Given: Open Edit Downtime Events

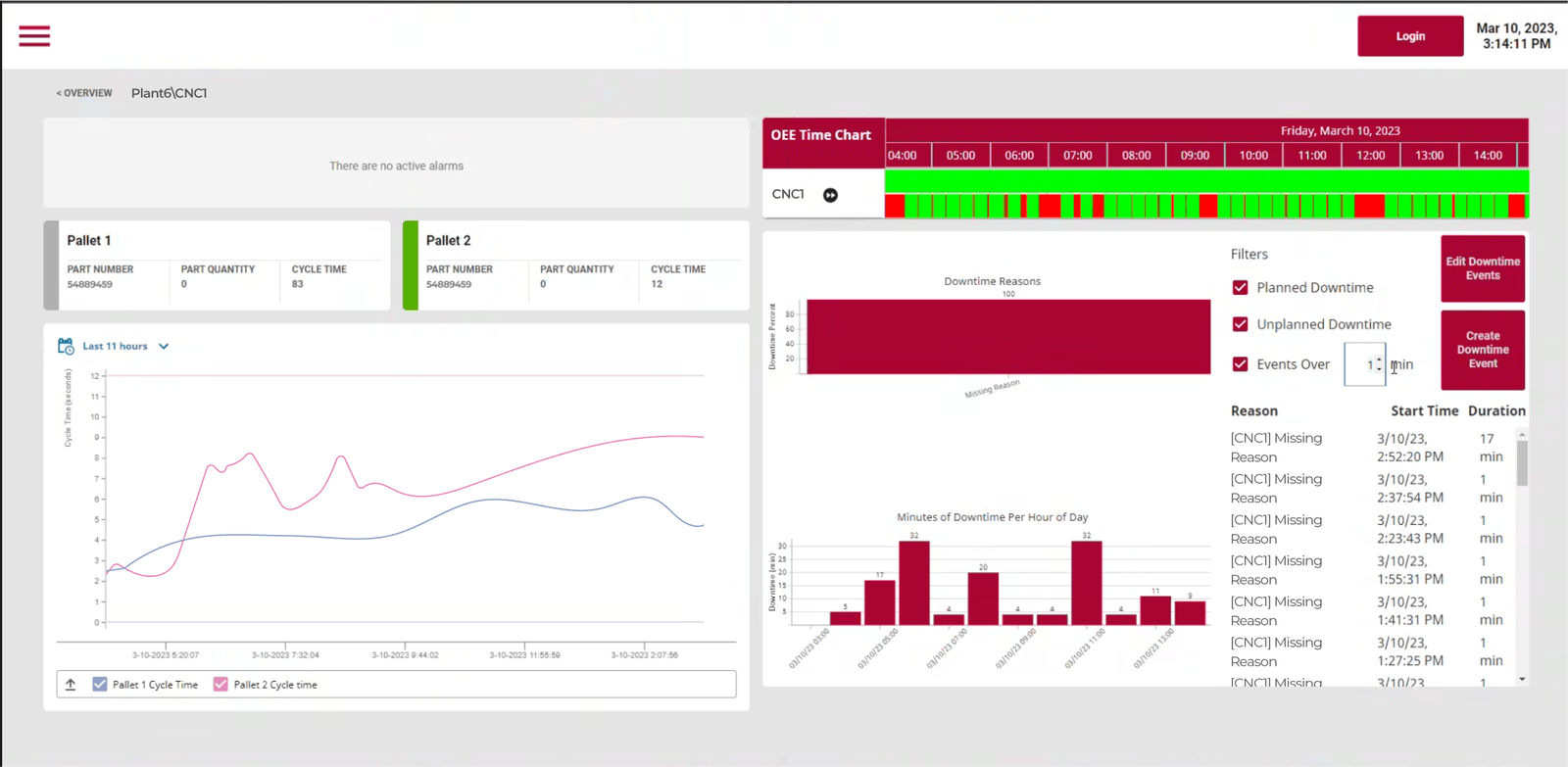Looking at the screenshot, I should coord(1483,268).
